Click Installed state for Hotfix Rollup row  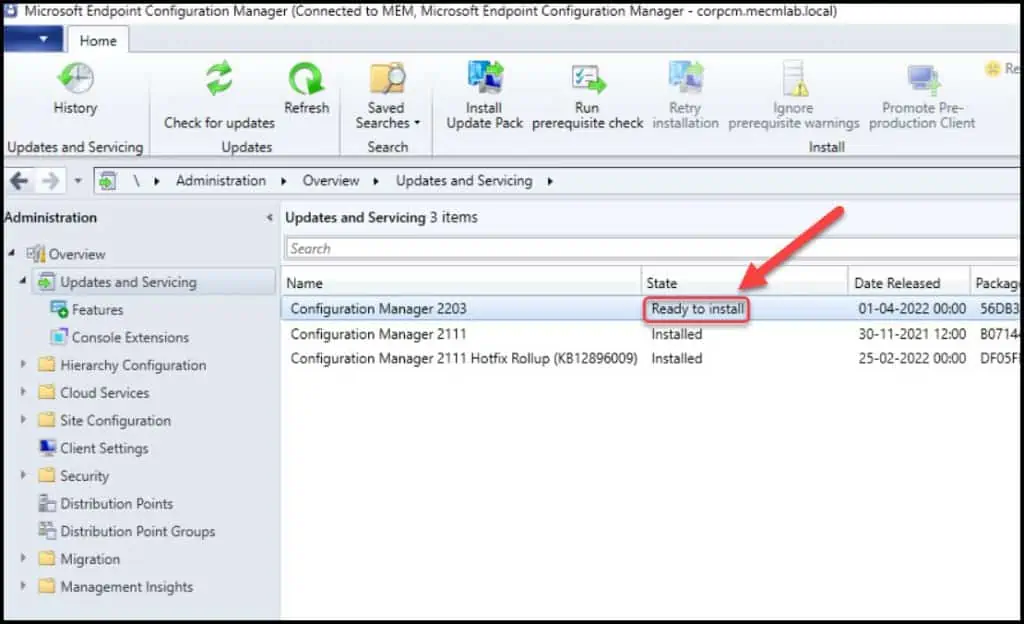[677, 358]
